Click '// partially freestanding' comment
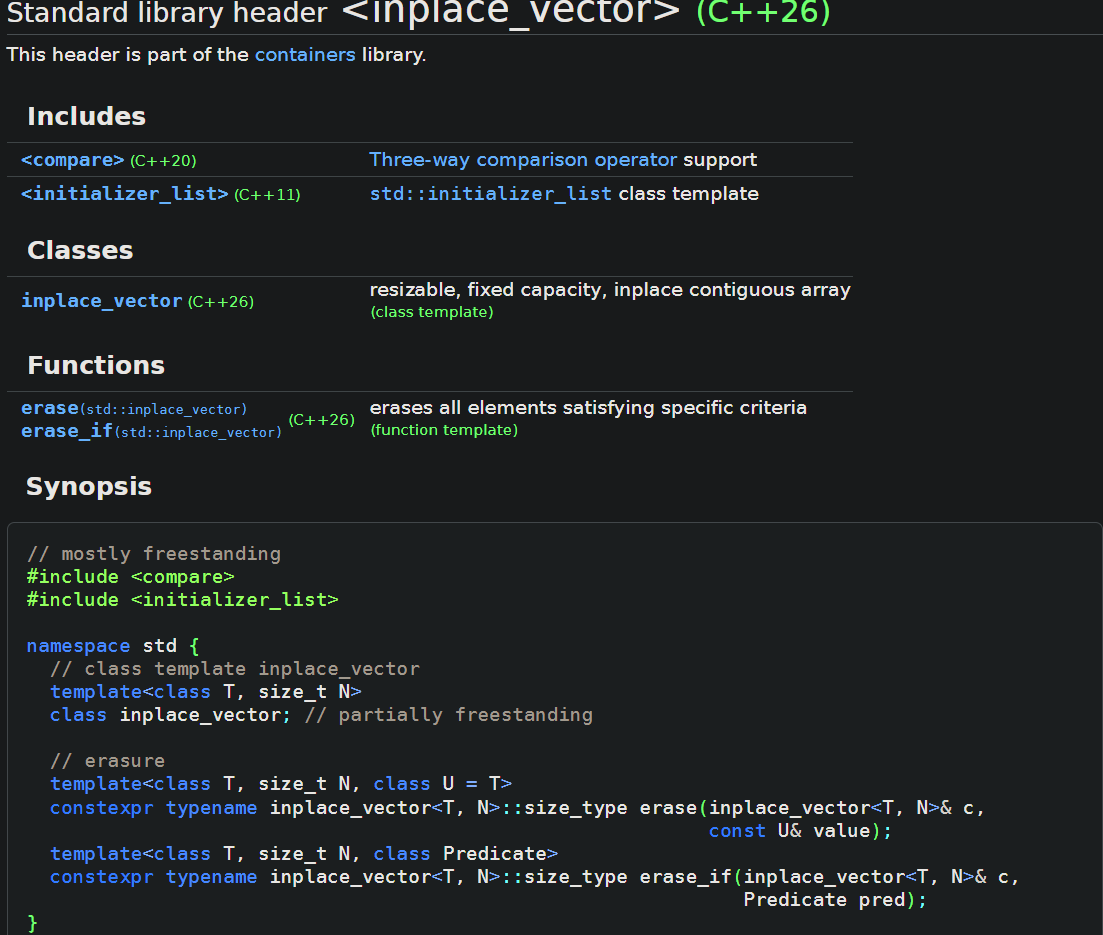Screen dimensions: 1103x935 [x=449, y=715]
